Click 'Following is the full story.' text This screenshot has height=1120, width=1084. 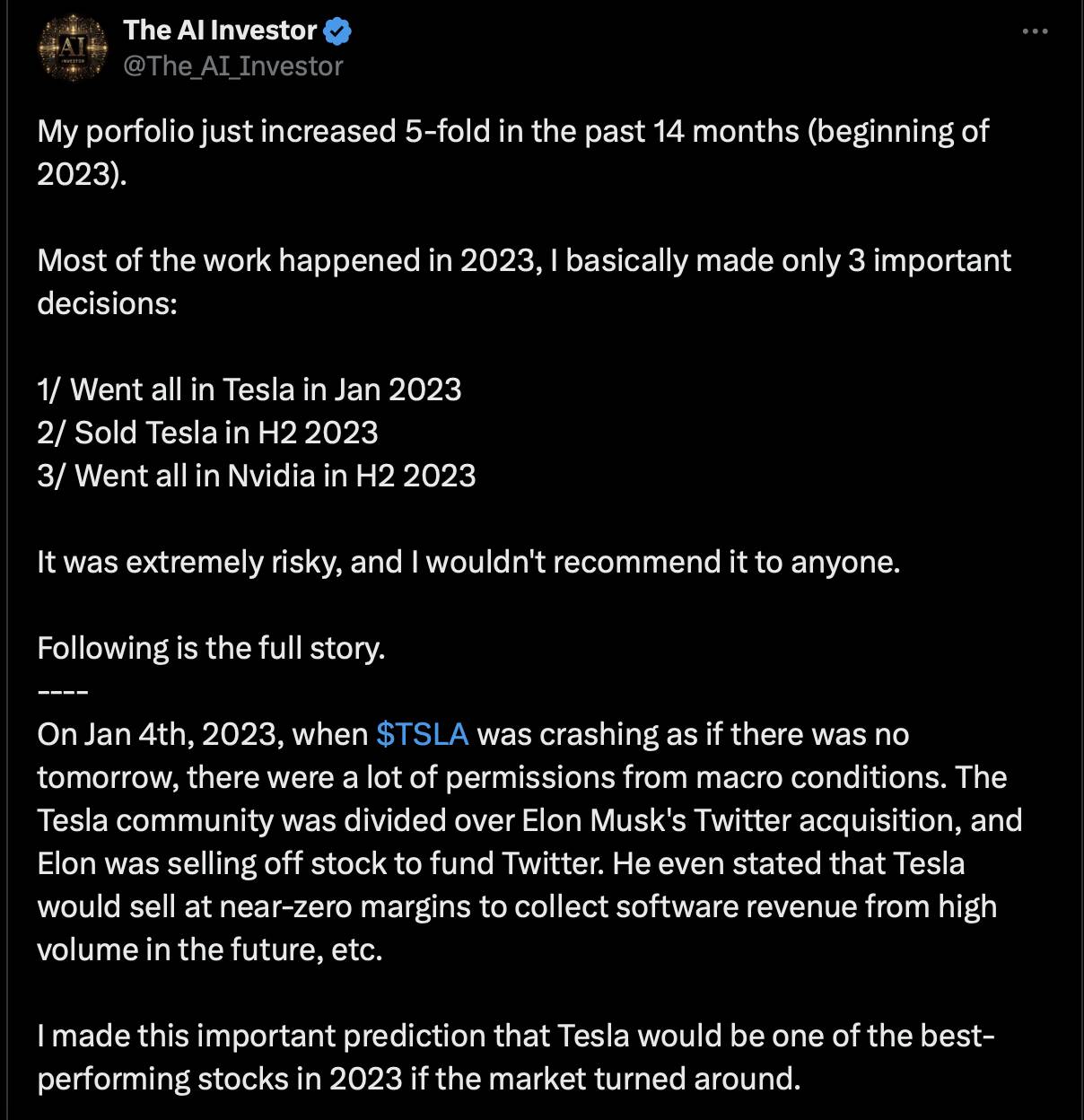point(211,648)
